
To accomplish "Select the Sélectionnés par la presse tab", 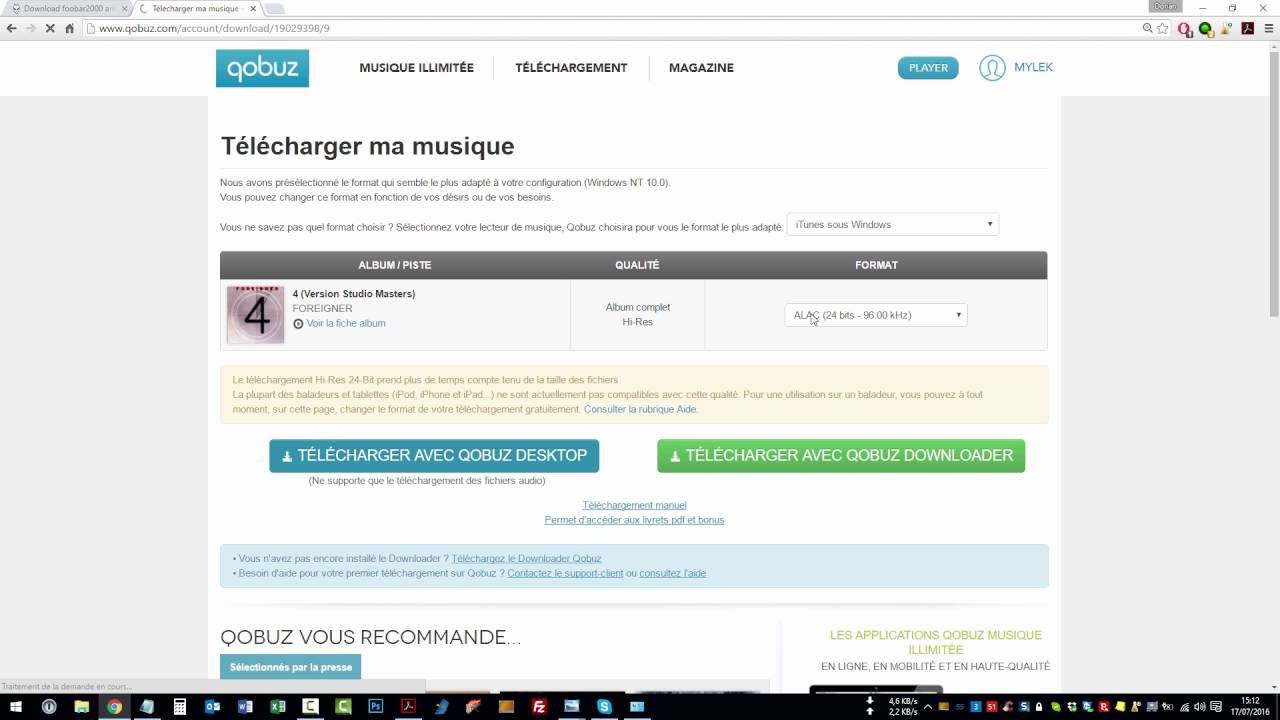I will coord(290,667).
